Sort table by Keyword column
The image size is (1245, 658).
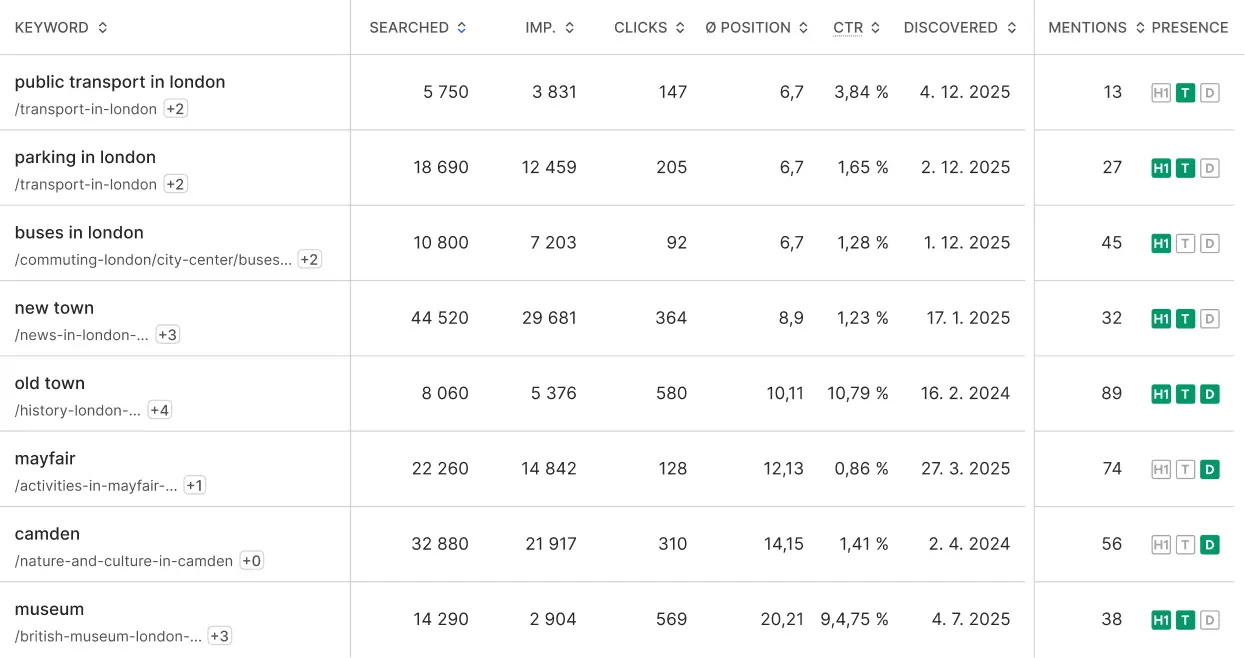(61, 28)
